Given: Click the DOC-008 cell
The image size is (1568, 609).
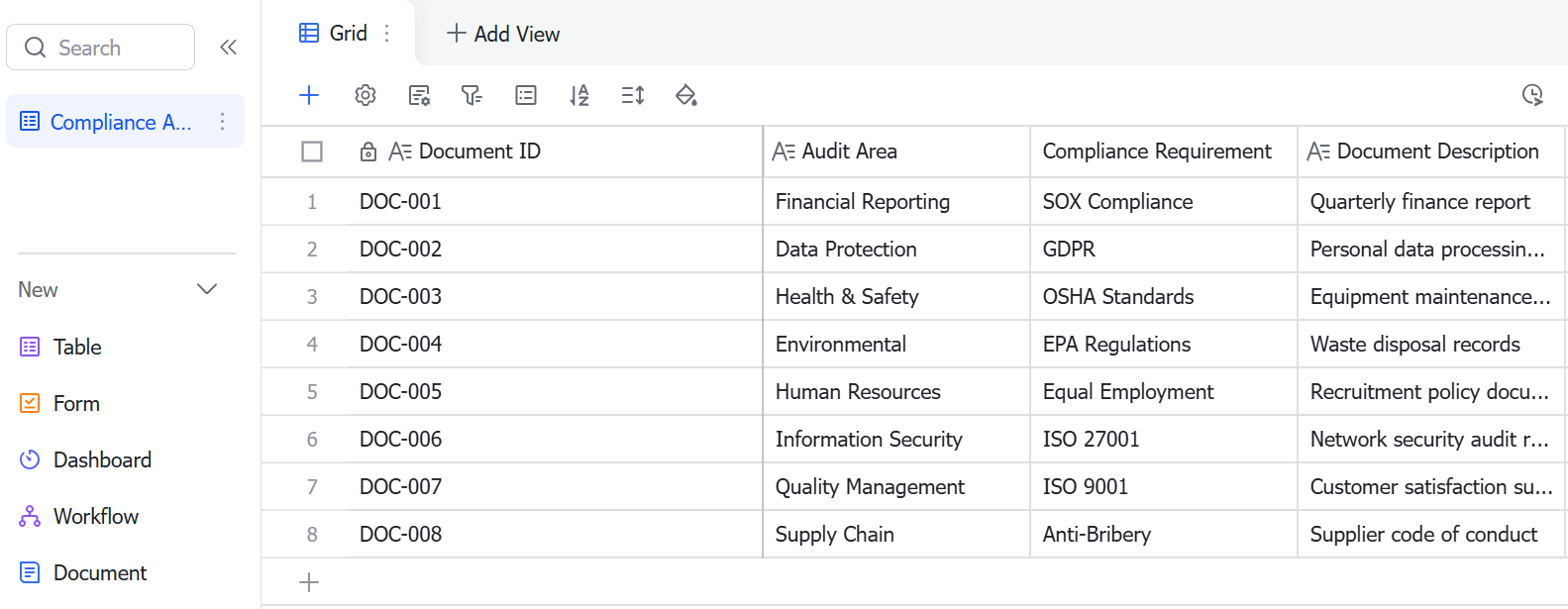Looking at the screenshot, I should pos(555,535).
